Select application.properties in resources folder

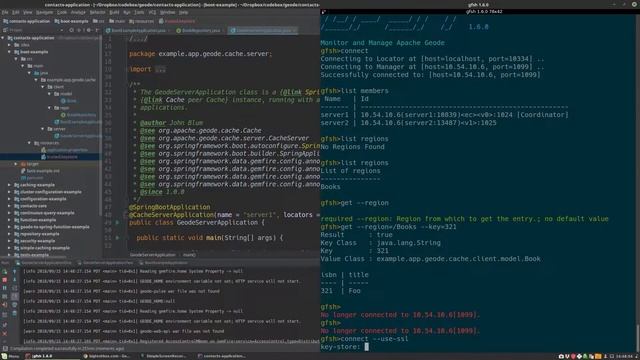[x=64, y=150]
